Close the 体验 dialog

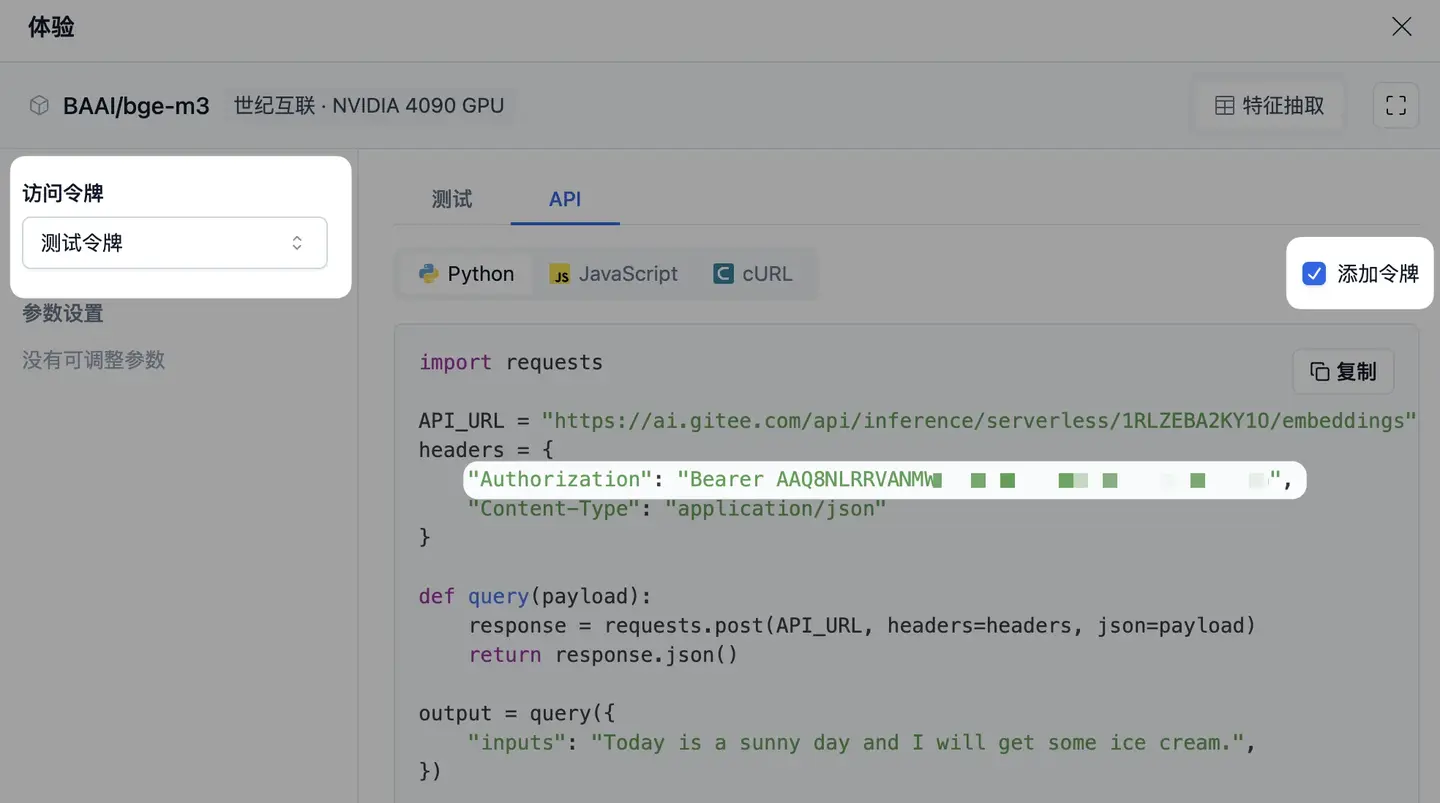(x=1401, y=27)
